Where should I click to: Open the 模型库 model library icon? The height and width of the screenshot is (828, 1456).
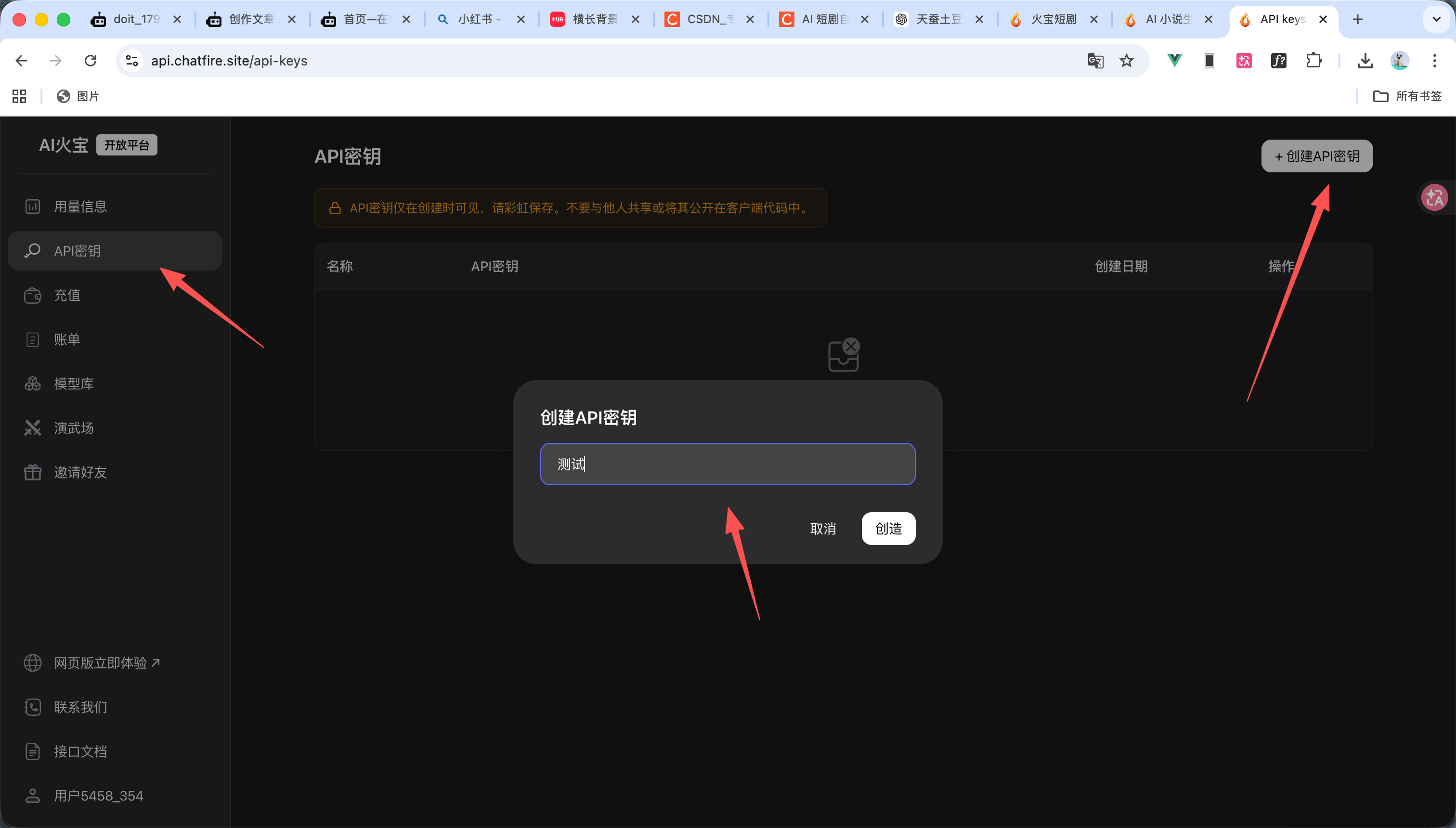32,383
